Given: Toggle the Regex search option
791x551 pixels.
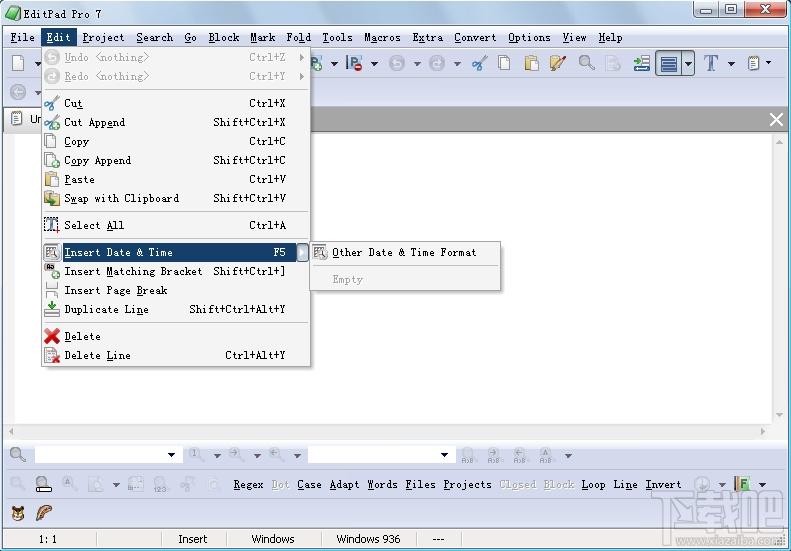Looking at the screenshot, I should (248, 484).
